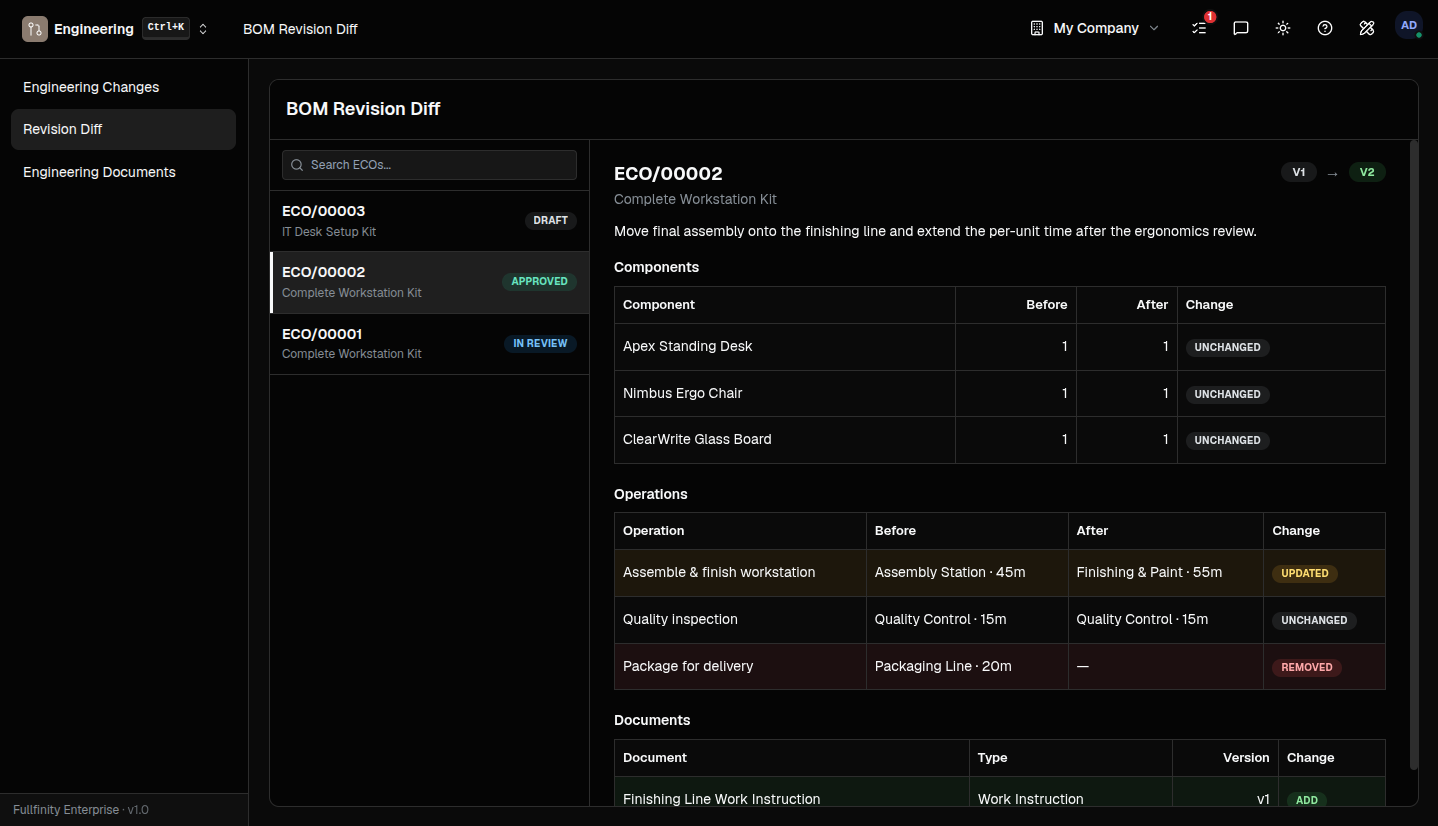Click the APPROVED status badge
Viewport: 1438px width, 826px height.
click(539, 282)
